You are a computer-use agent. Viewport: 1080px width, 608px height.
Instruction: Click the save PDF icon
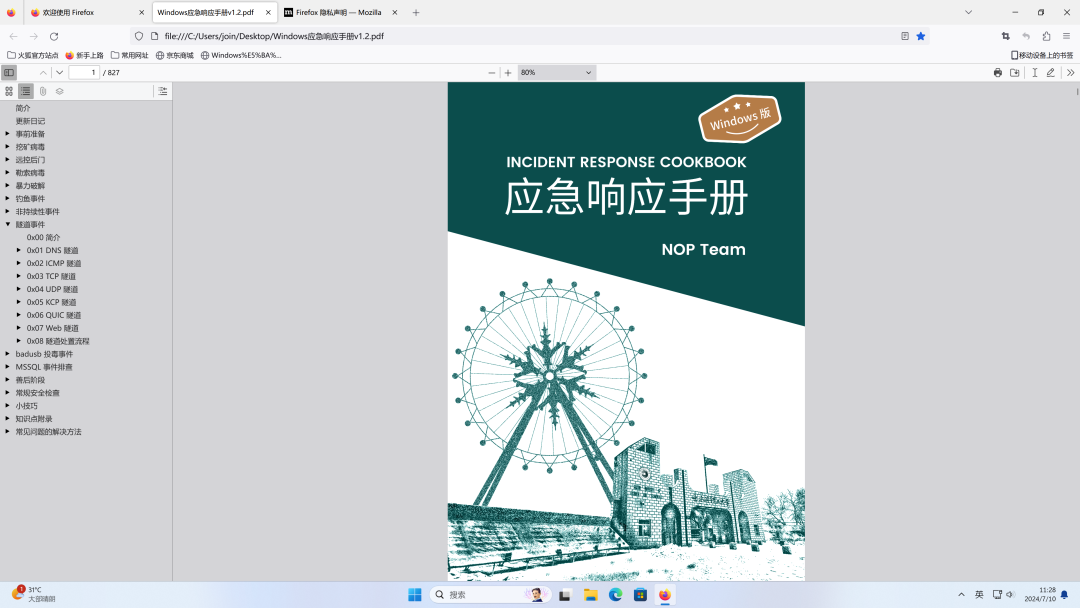click(x=1015, y=72)
